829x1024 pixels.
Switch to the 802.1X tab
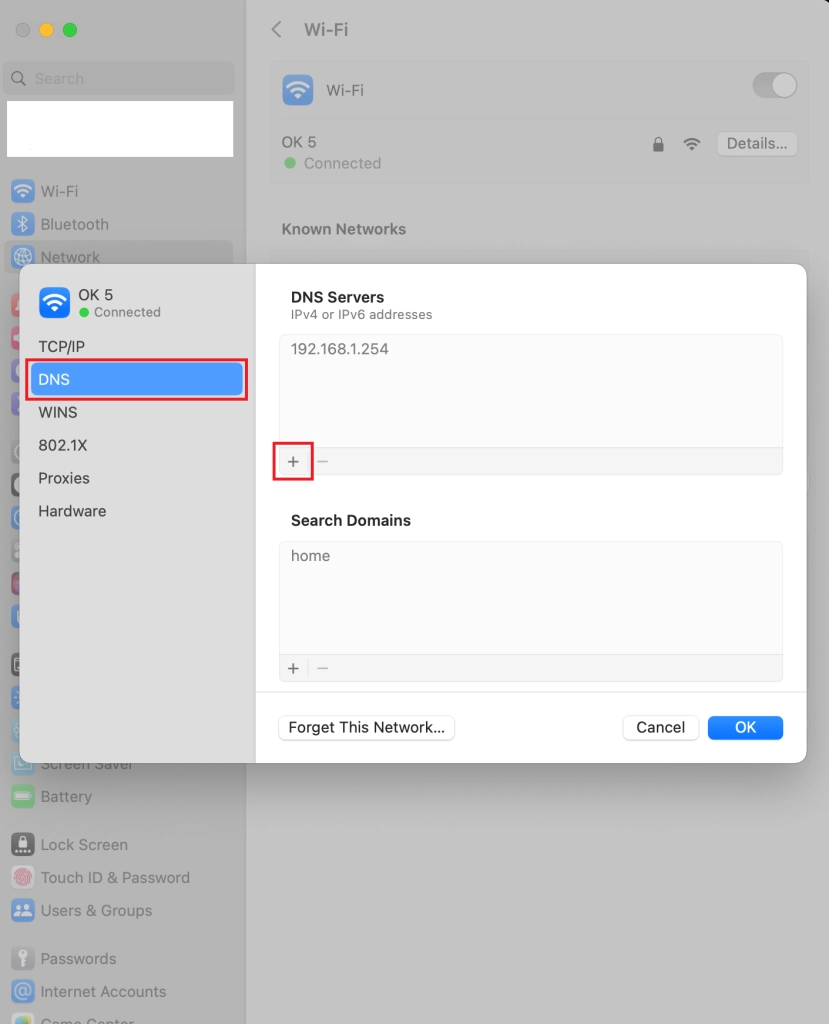pos(63,445)
